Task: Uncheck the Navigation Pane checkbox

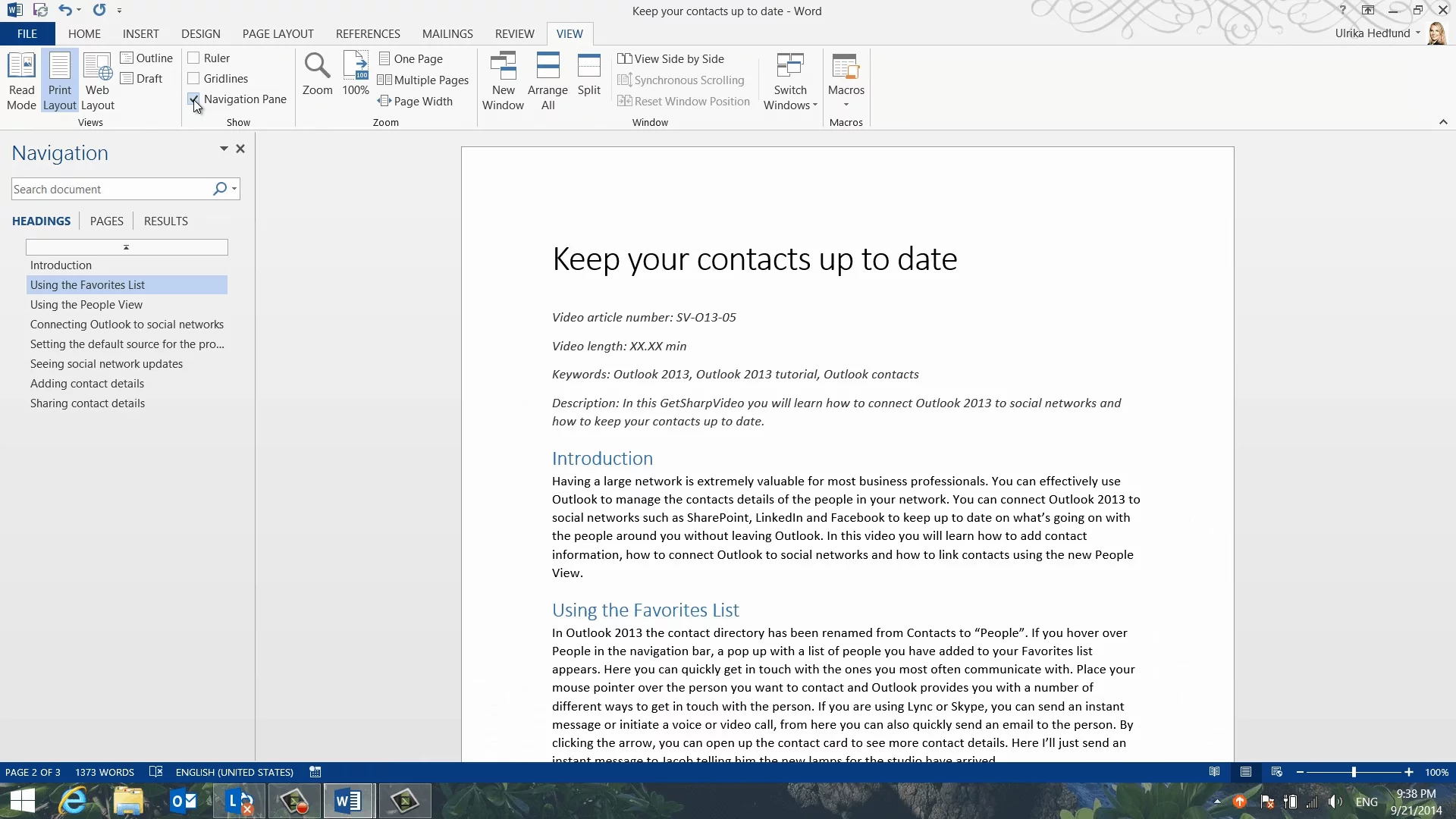Action: tap(193, 99)
